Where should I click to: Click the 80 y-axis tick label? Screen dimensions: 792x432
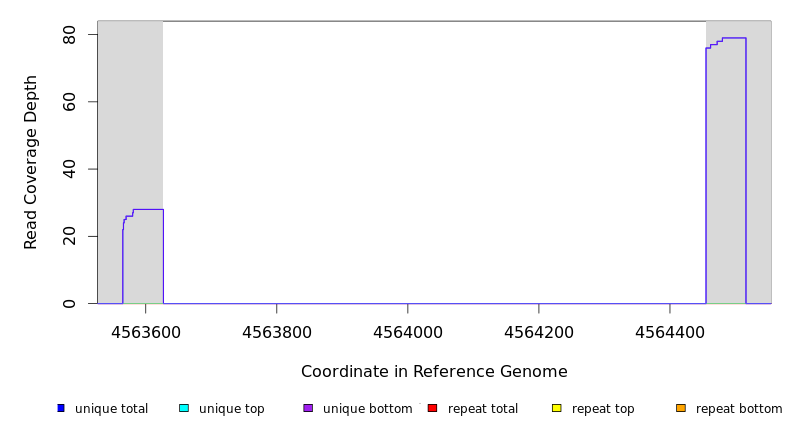(x=69, y=35)
